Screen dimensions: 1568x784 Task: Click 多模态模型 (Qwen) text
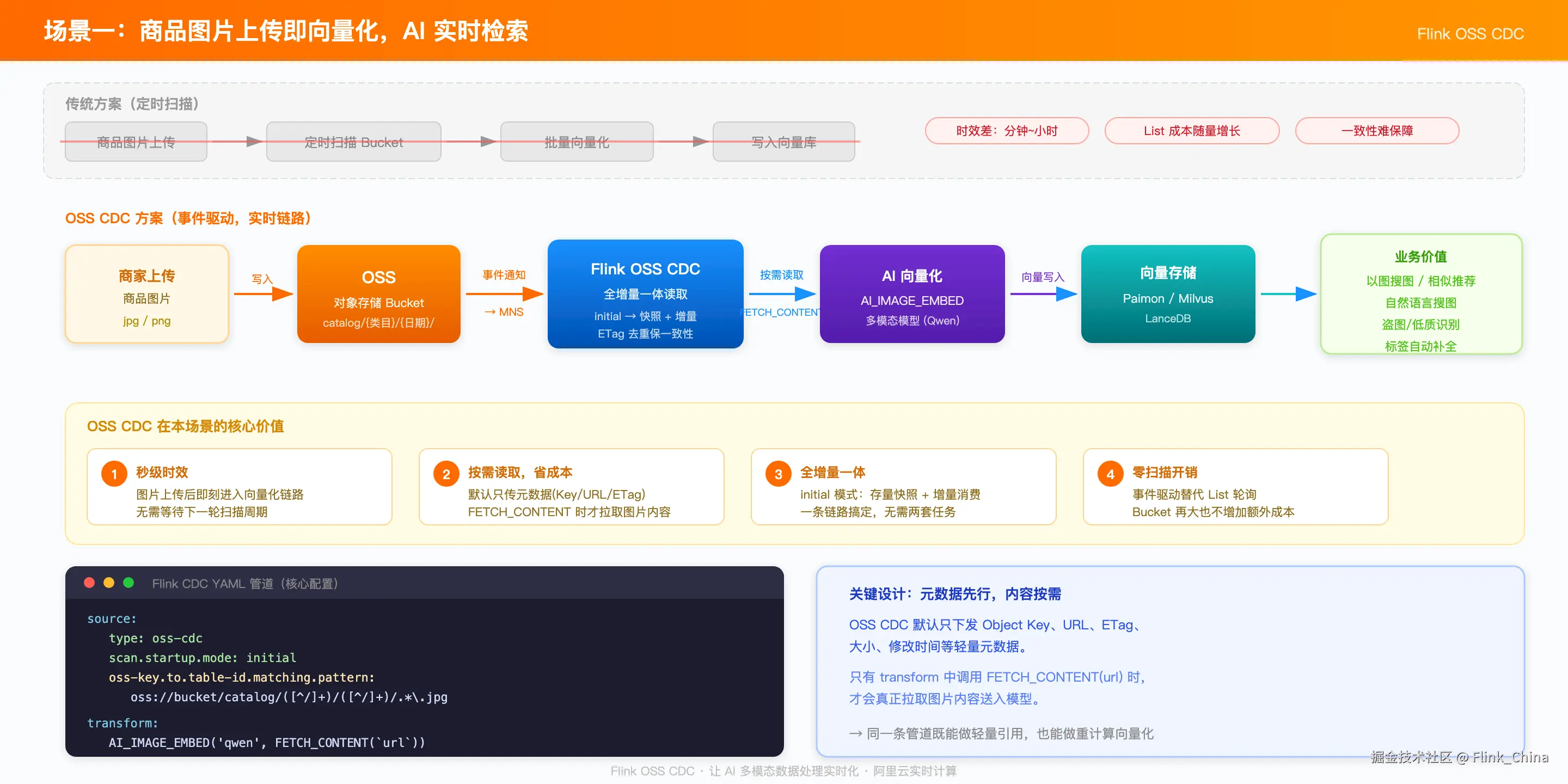(x=912, y=320)
